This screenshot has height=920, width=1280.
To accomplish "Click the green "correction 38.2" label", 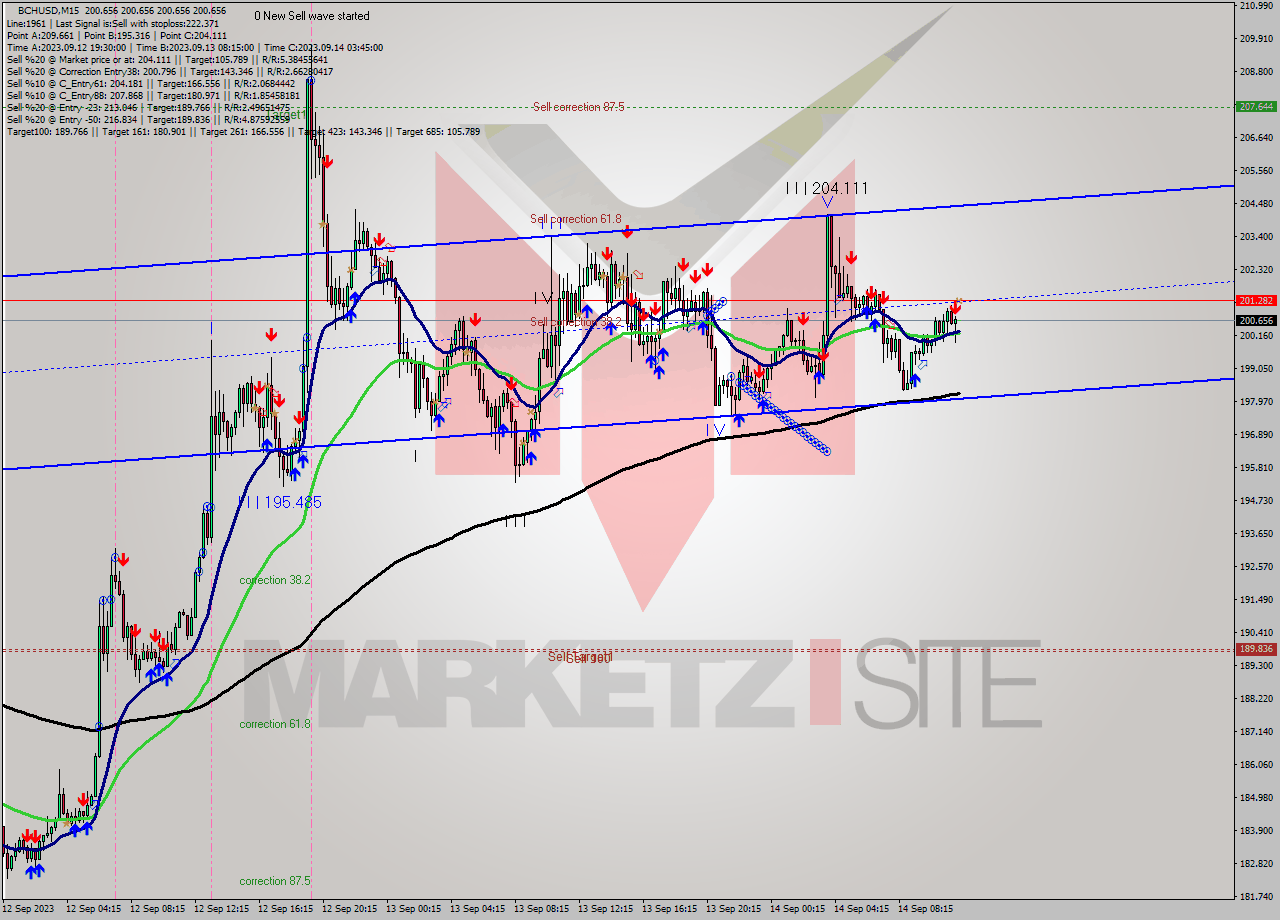I will tap(275, 580).
